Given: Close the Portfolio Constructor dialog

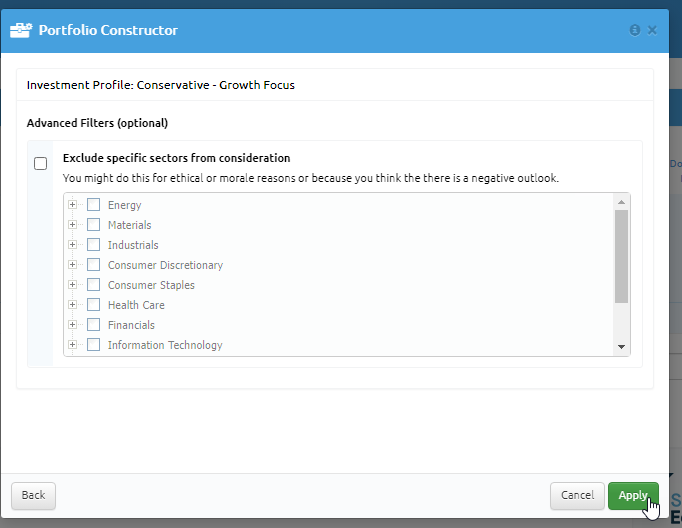Looking at the screenshot, I should 652,30.
